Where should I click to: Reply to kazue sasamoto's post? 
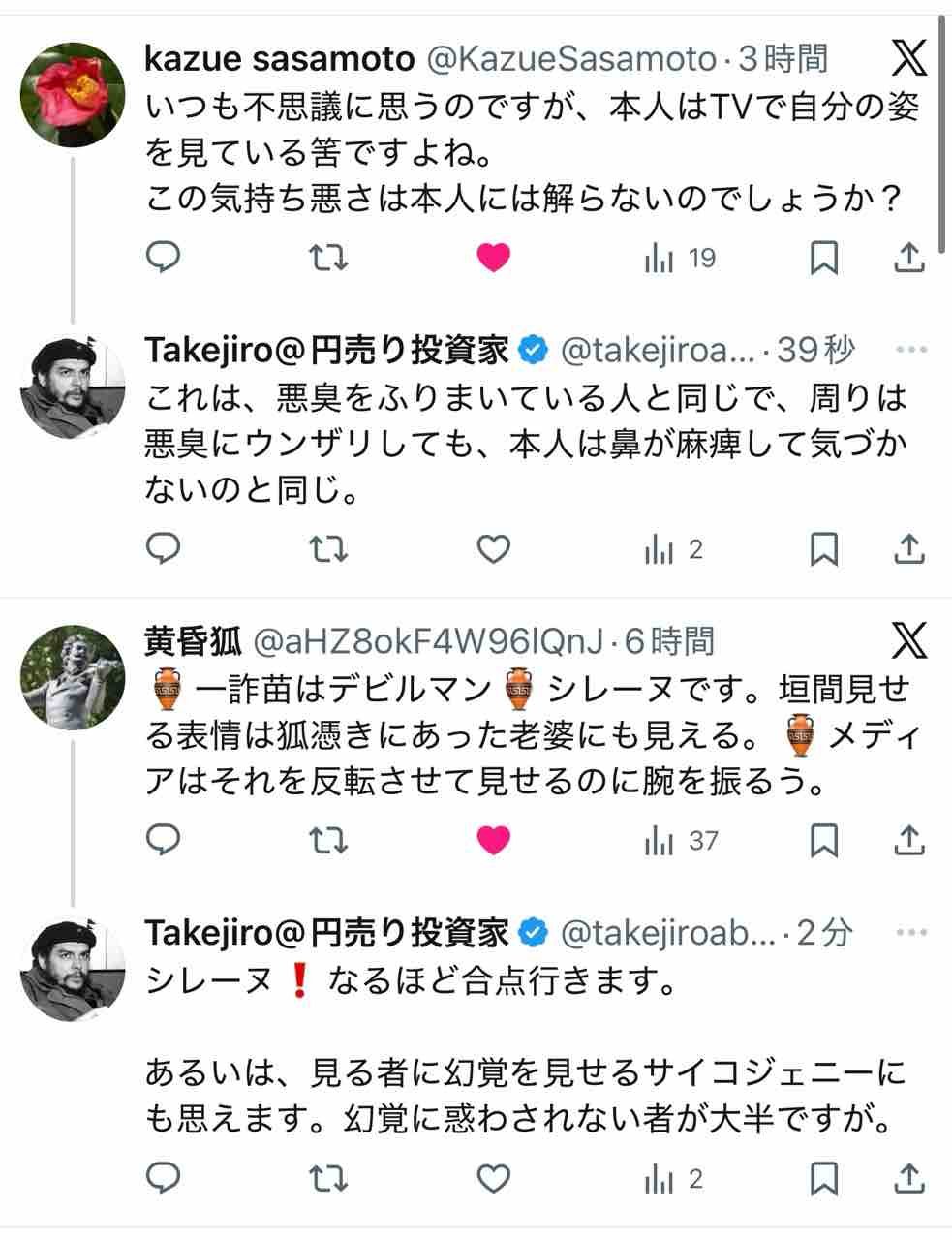coord(164,258)
